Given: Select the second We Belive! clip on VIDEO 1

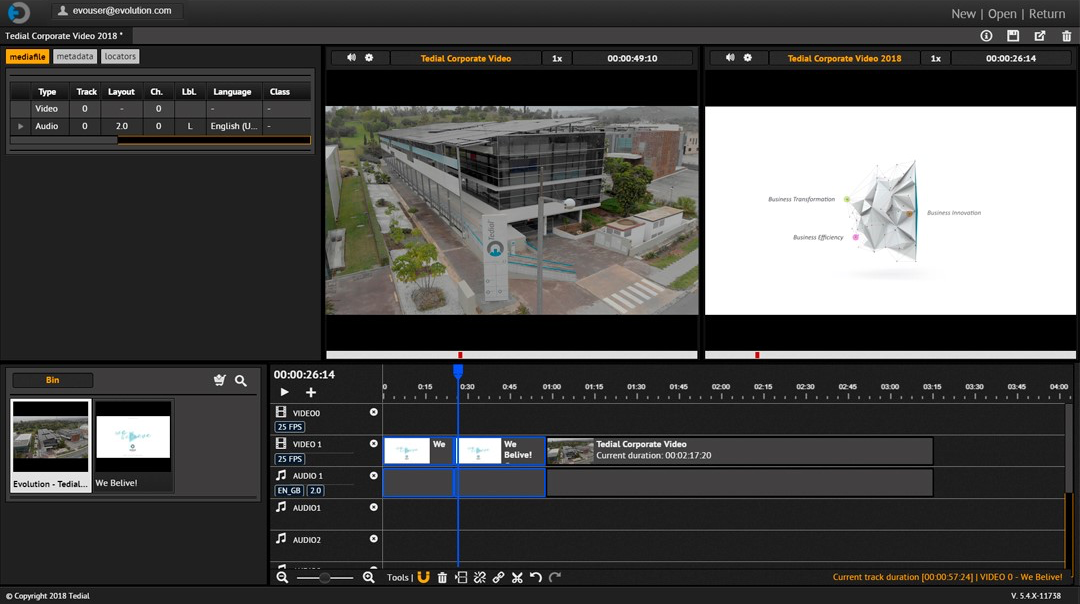Looking at the screenshot, I should tap(501, 450).
